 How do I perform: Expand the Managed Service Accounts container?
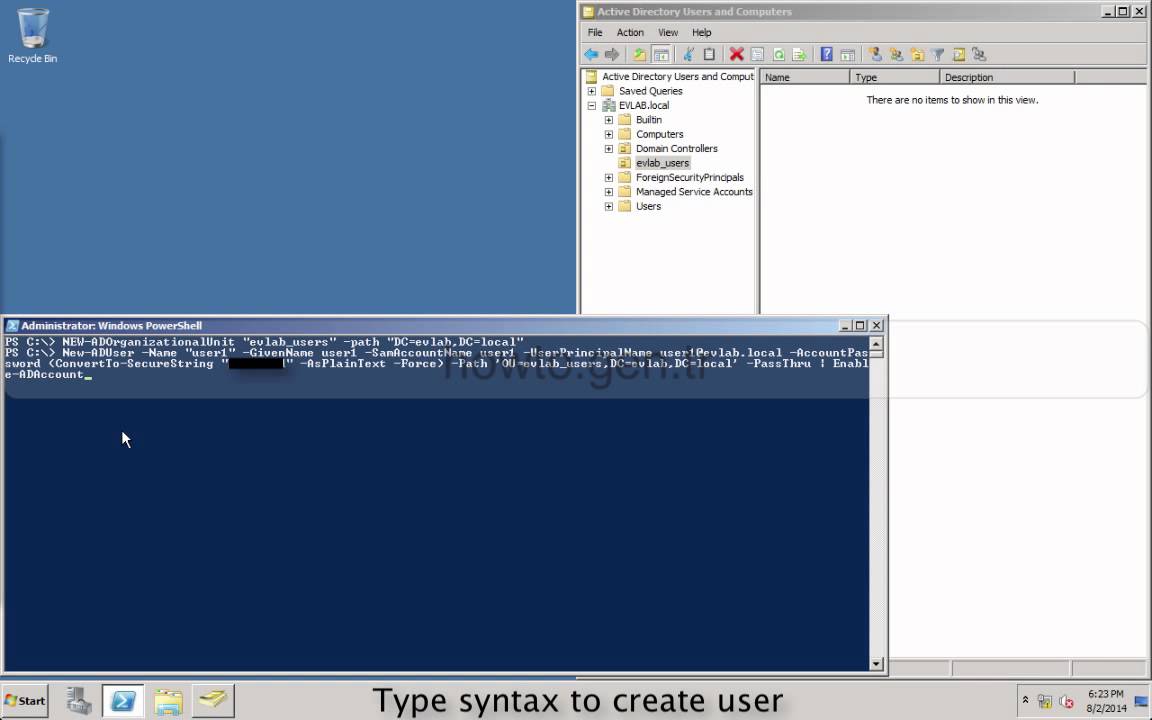(x=608, y=192)
